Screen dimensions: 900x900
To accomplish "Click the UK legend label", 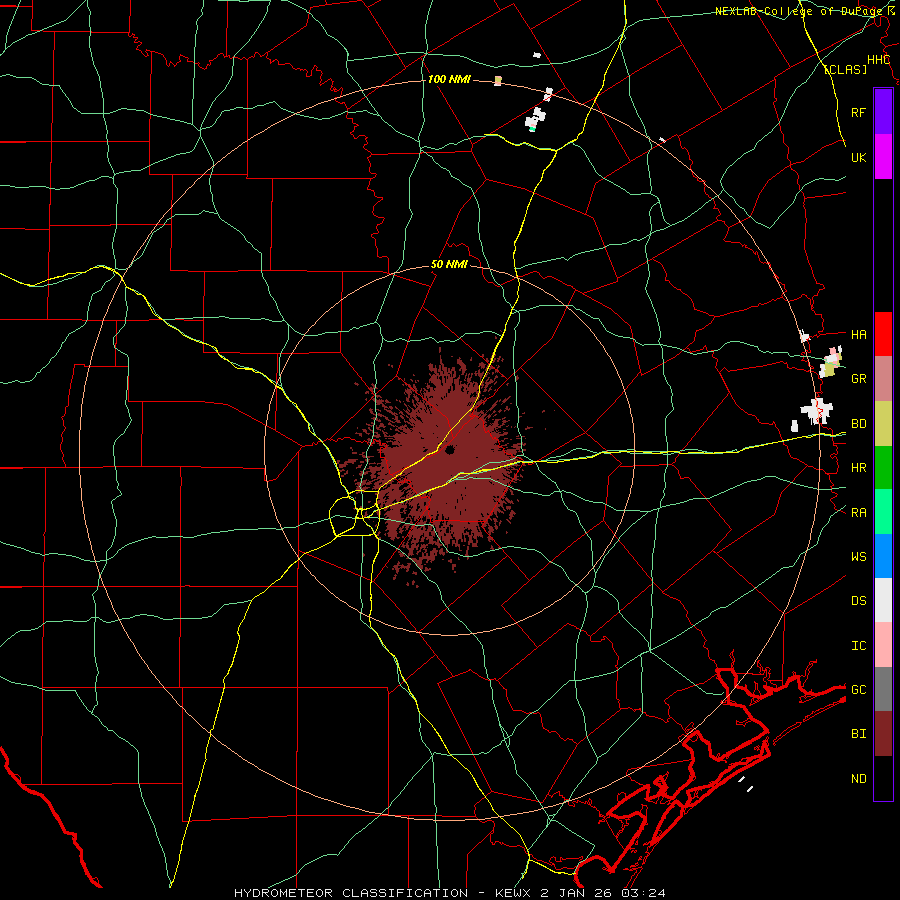I will click(858, 157).
